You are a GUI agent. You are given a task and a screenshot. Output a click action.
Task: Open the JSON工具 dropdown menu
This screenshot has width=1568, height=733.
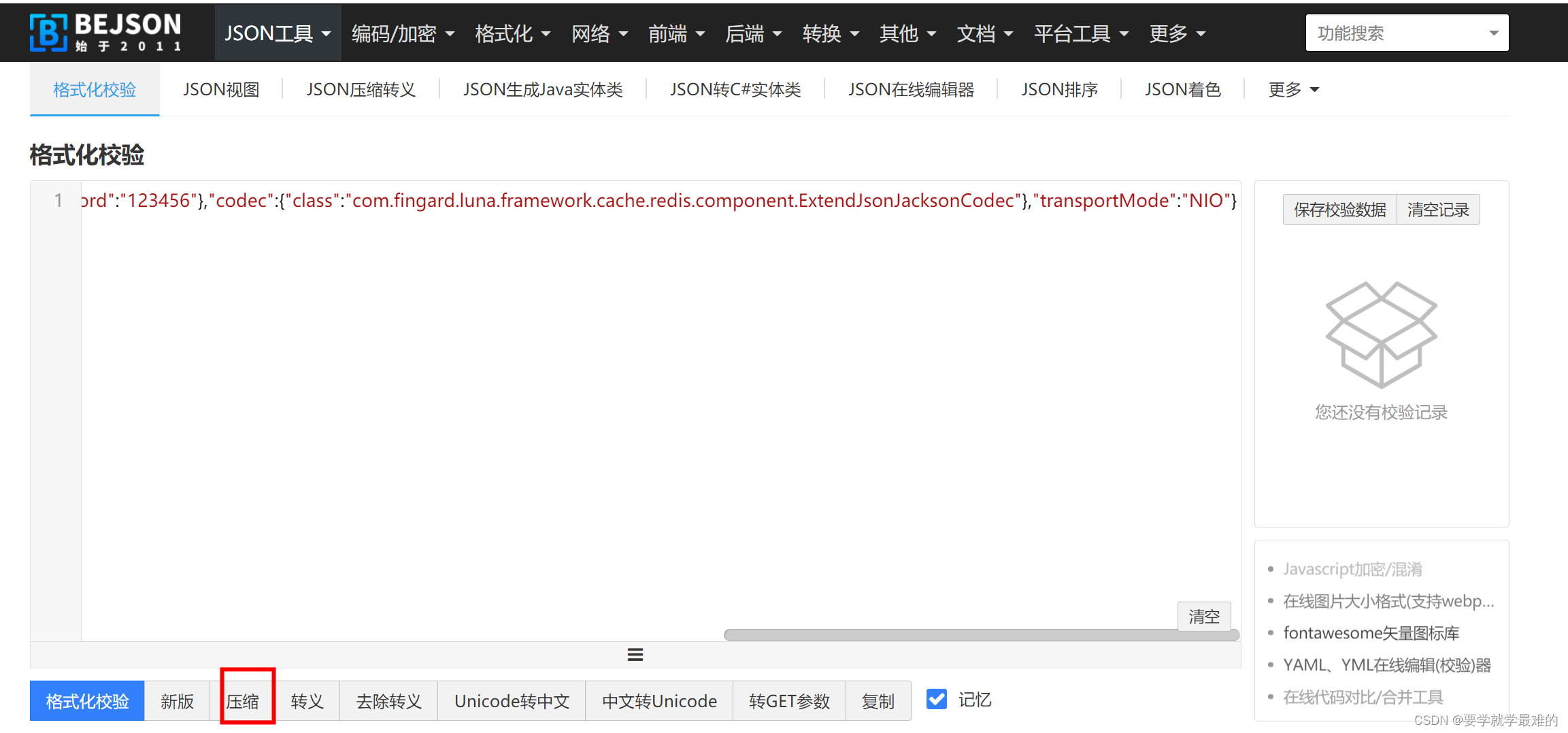tap(278, 33)
